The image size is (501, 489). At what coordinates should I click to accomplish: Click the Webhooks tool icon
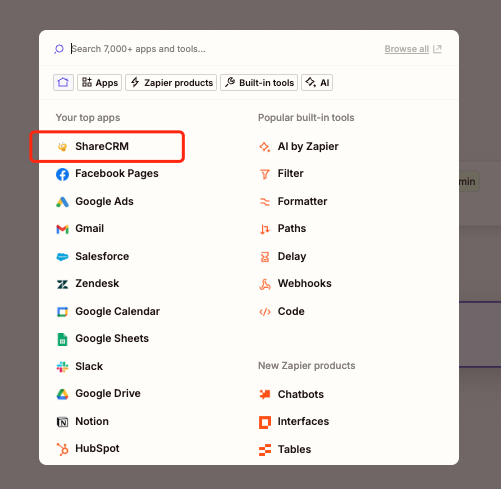tap(265, 284)
